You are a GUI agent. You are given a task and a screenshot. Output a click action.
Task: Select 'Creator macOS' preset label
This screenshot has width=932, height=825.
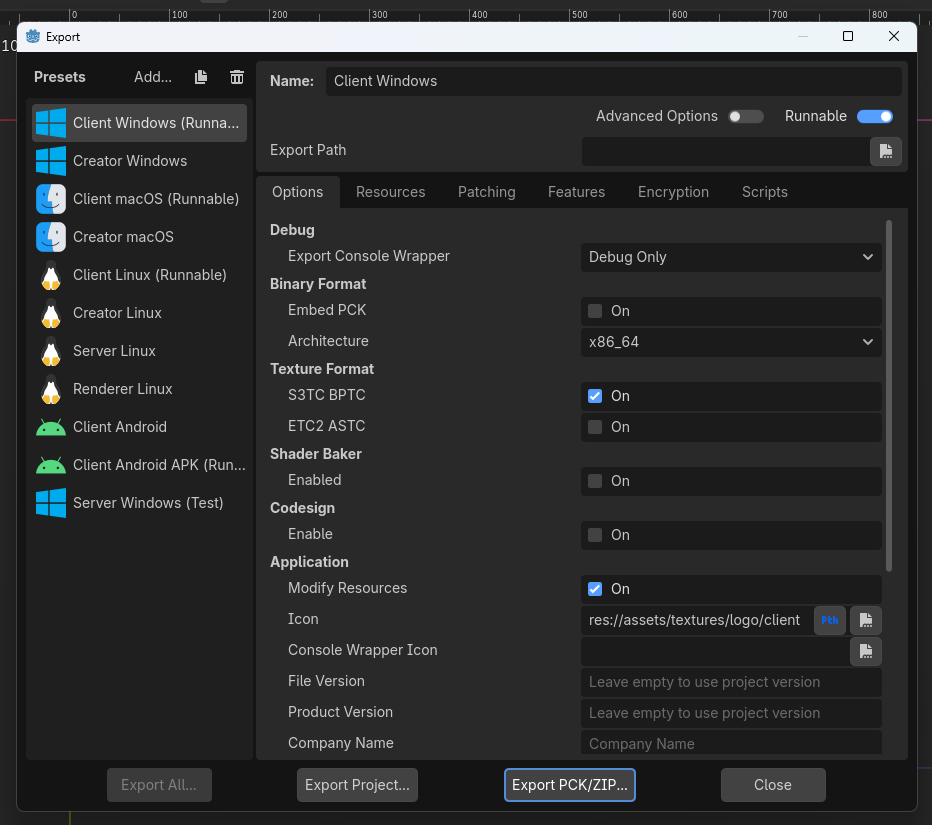[x=123, y=237]
